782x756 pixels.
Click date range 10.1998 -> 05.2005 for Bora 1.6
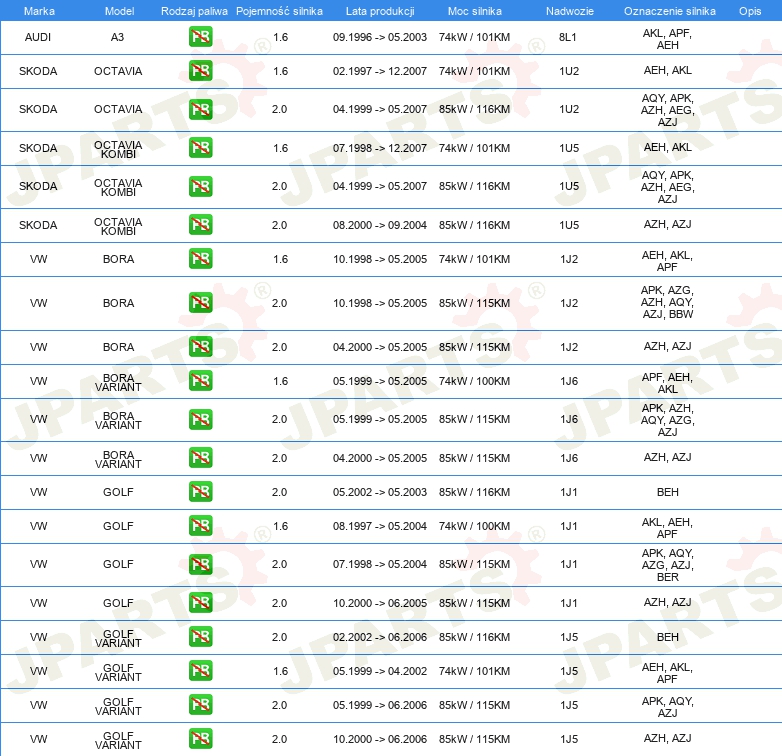380,259
